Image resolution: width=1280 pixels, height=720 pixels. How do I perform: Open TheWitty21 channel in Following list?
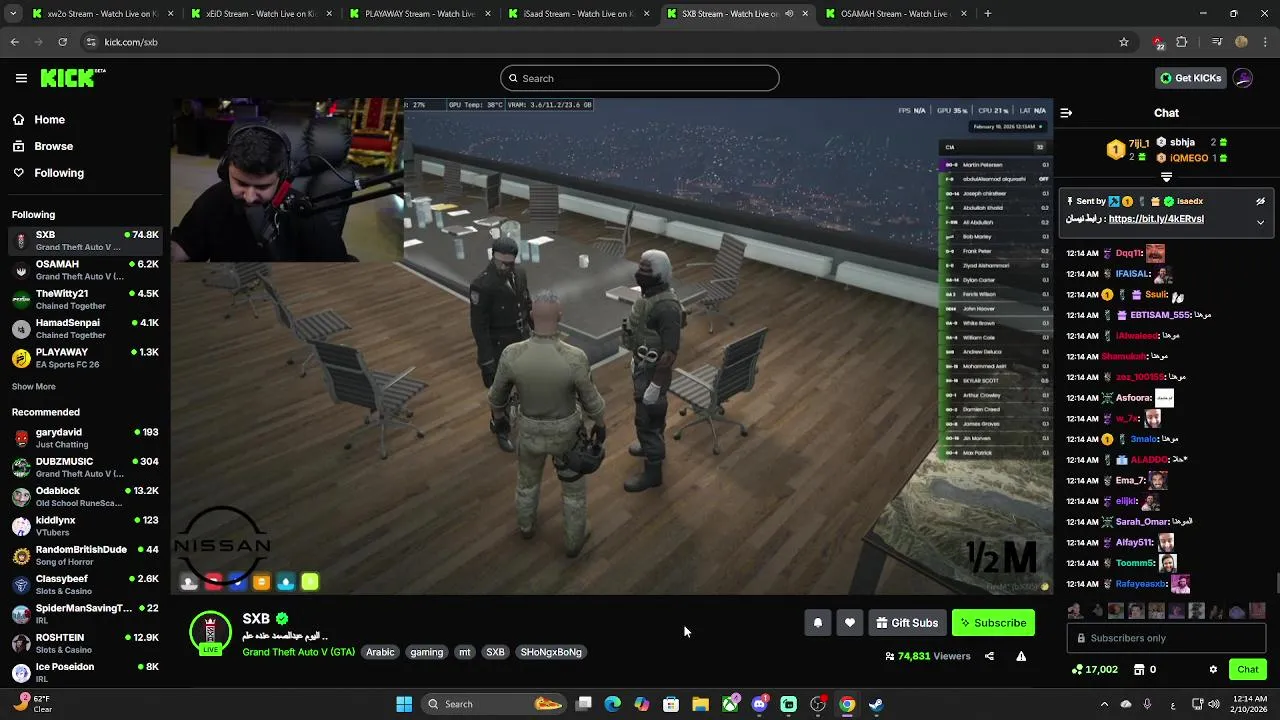click(85, 299)
